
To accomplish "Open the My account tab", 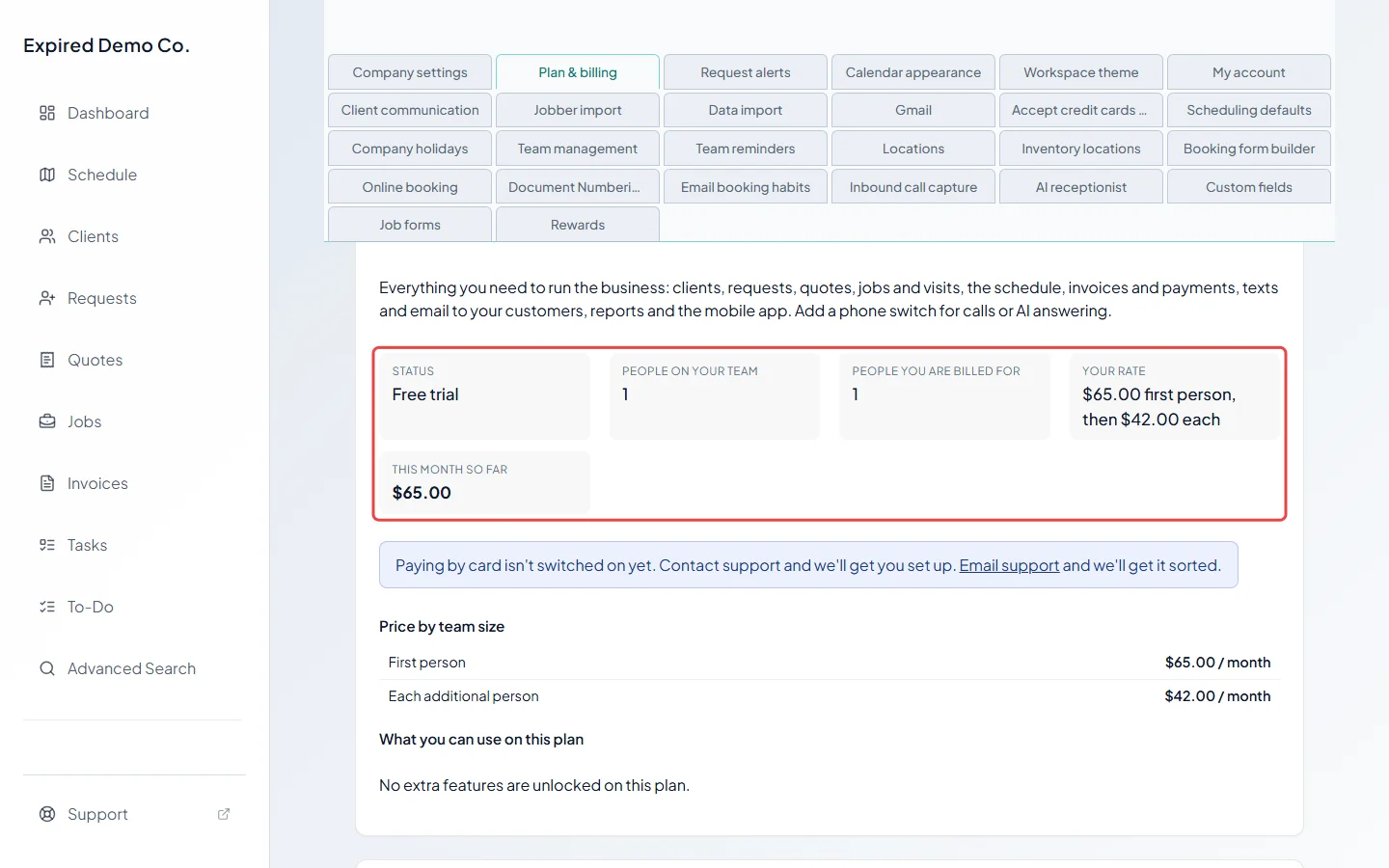I will point(1249,72).
